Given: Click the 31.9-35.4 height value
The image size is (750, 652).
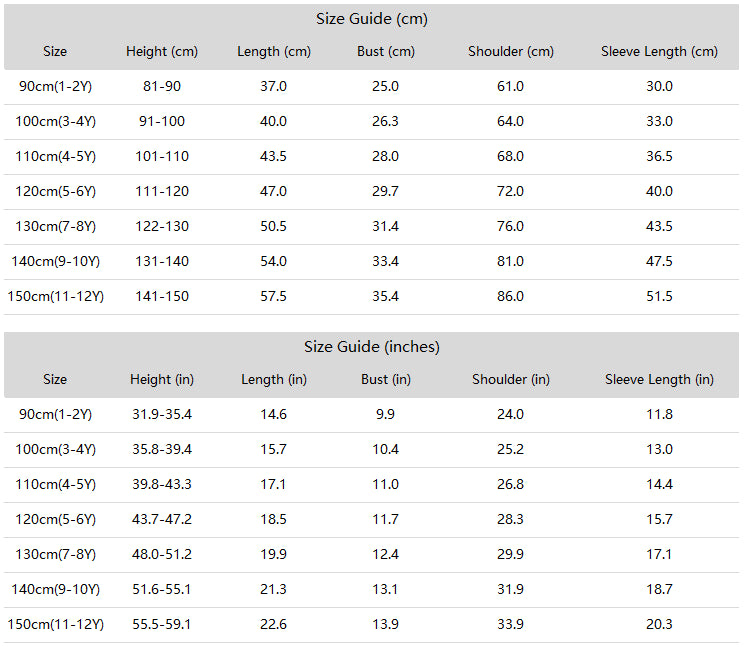Looking at the screenshot, I should (162, 415).
